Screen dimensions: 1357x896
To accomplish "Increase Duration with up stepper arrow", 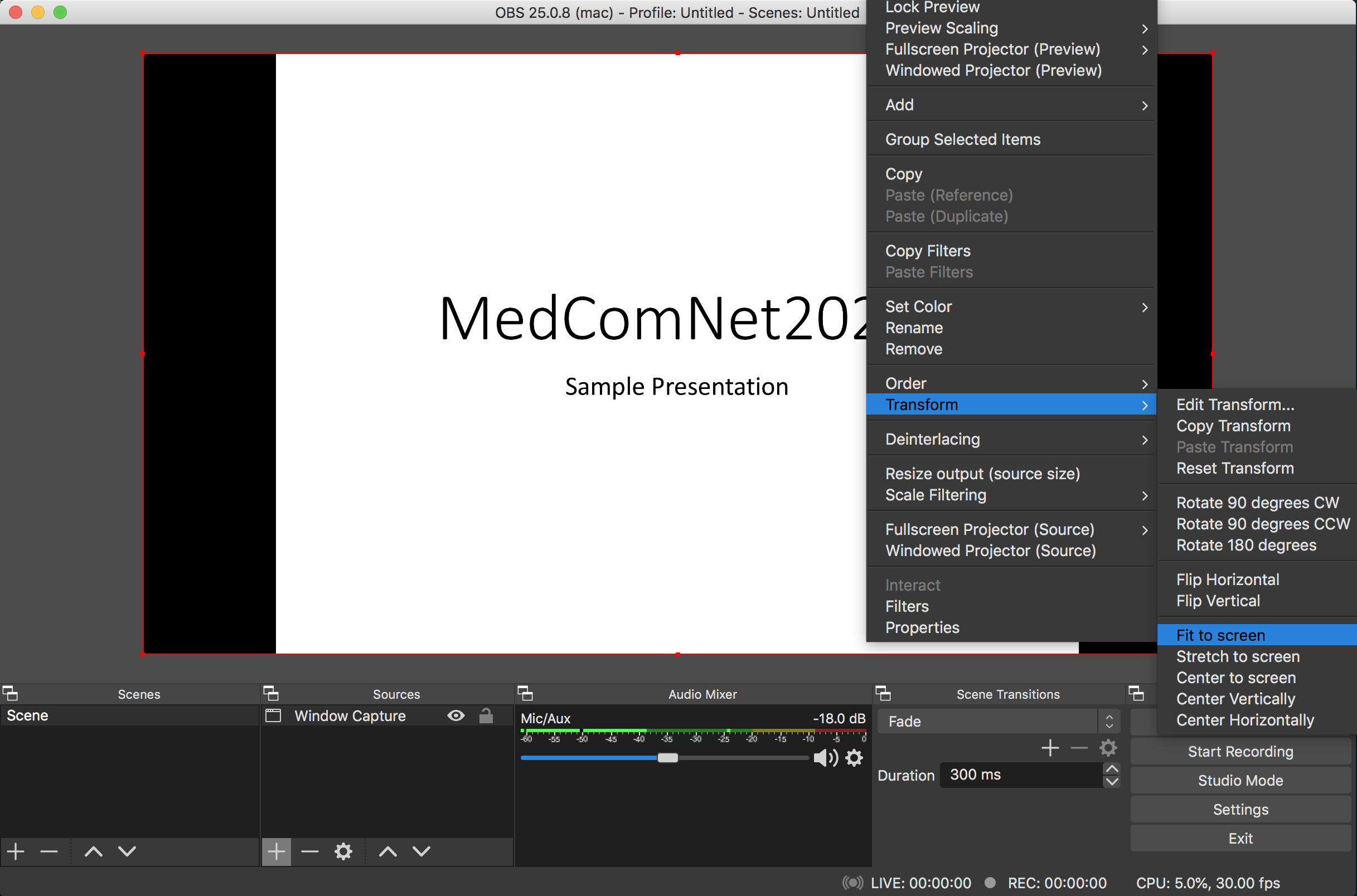I will (1112, 768).
